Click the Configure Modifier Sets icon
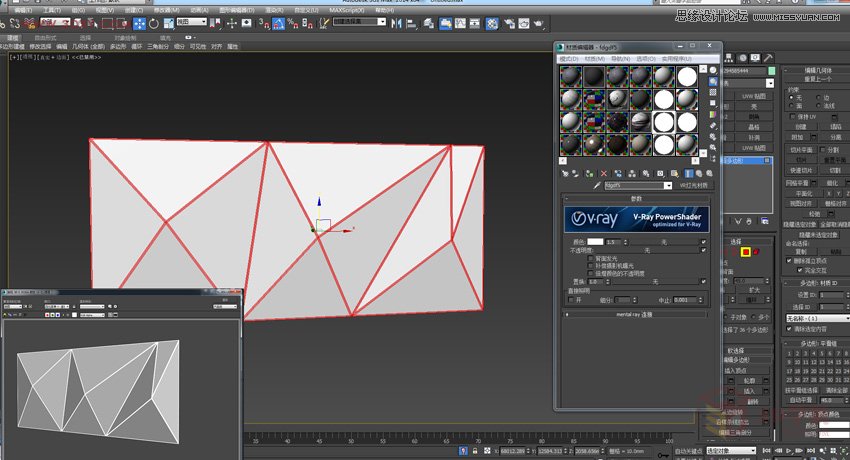Screen dimensions: 850x460 coord(765,221)
